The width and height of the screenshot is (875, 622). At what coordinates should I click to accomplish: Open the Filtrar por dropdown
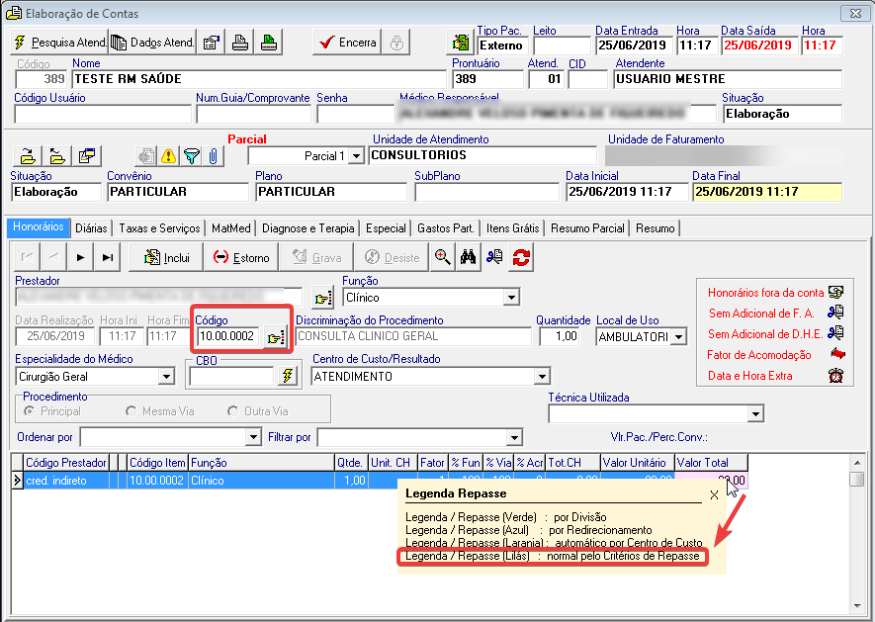(515, 437)
